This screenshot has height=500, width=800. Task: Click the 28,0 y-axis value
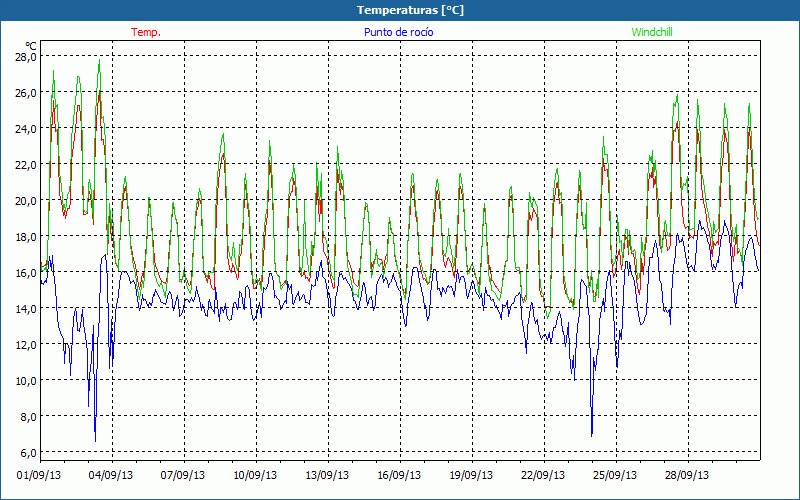pos(25,57)
